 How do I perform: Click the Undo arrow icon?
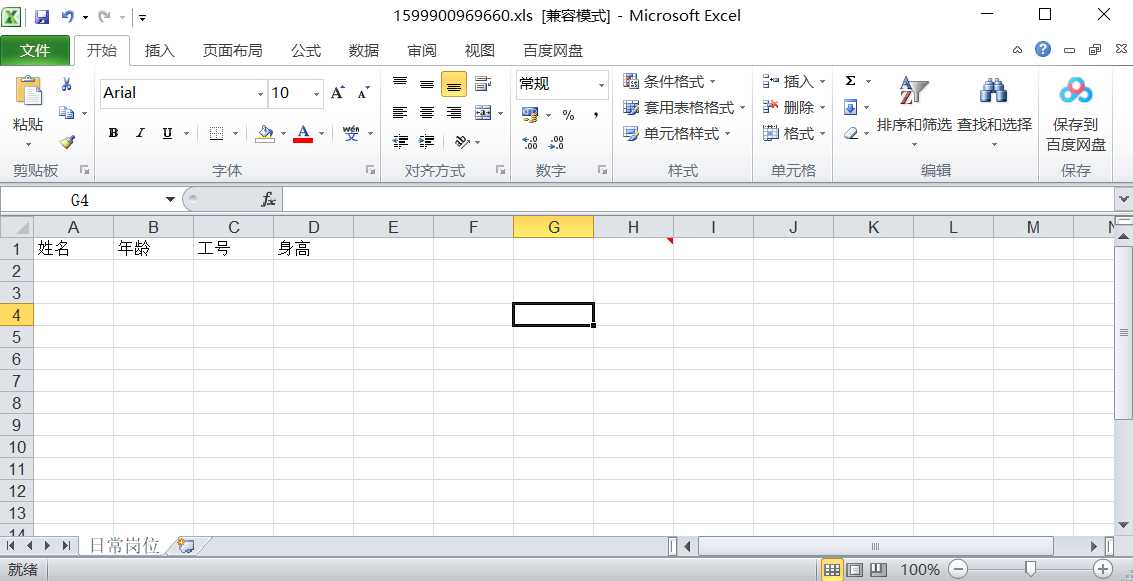point(67,16)
